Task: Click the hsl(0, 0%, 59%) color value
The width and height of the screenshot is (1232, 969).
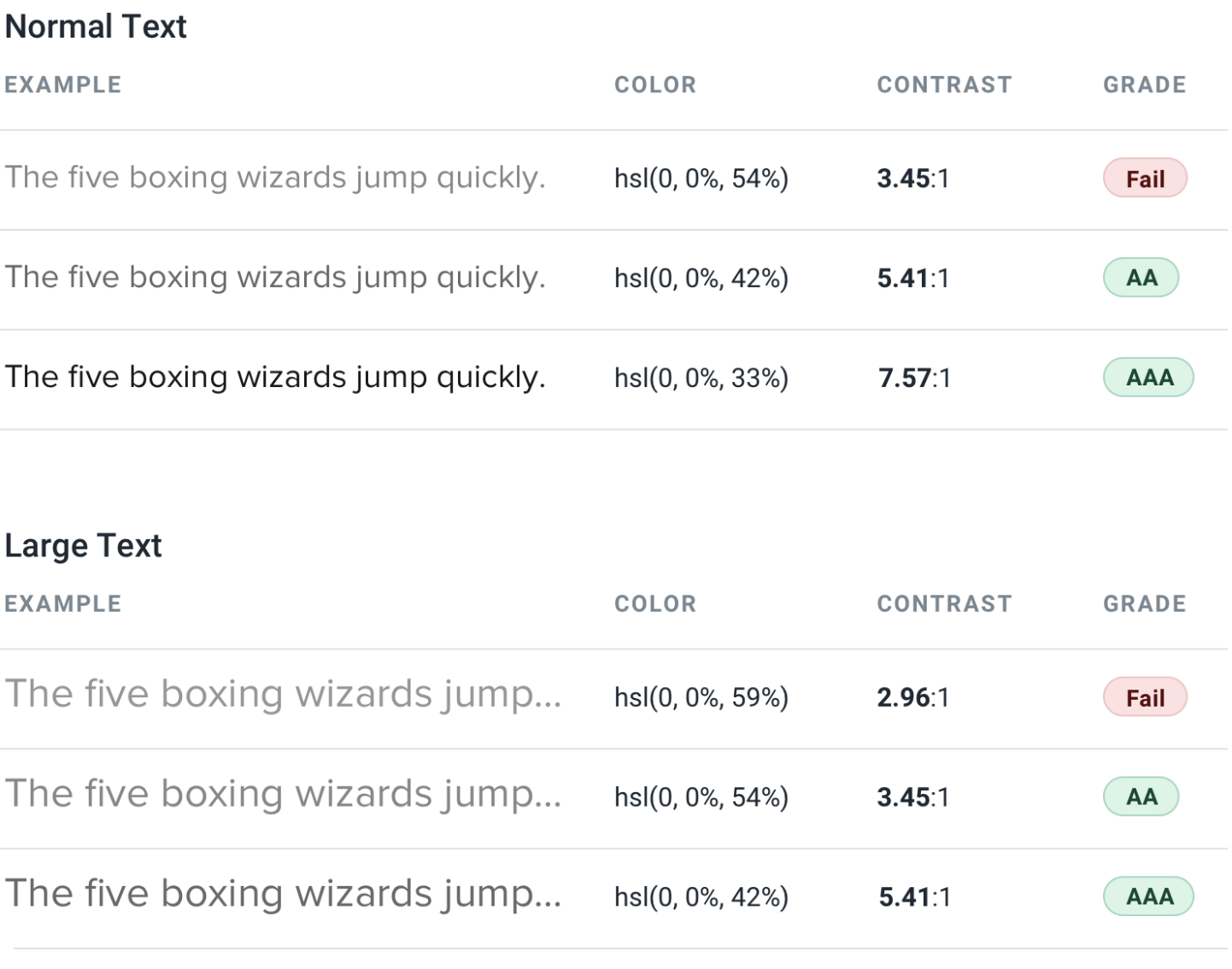Action: tap(701, 697)
